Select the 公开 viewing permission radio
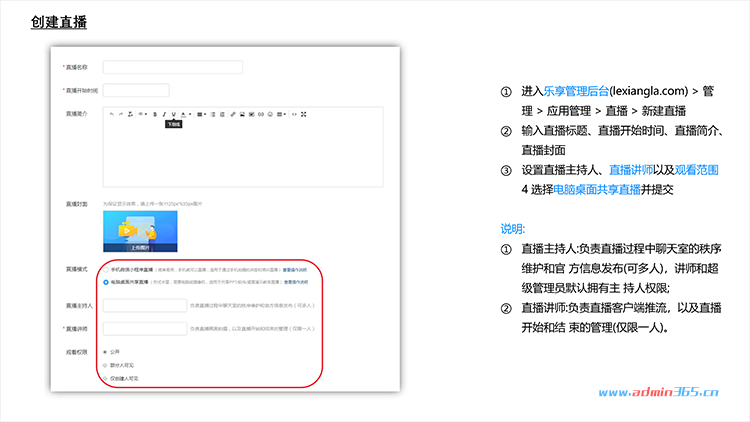The width and height of the screenshot is (750, 422). coord(105,352)
